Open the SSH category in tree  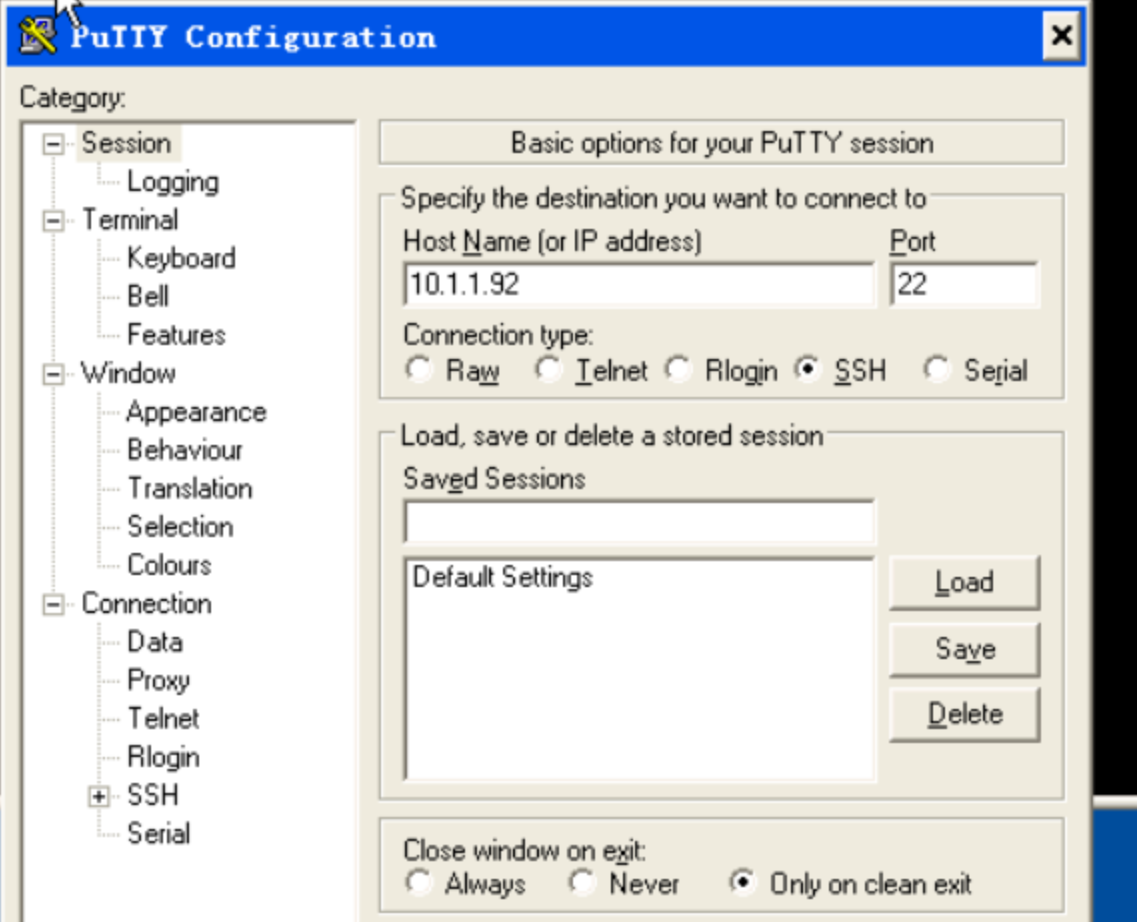[152, 796]
